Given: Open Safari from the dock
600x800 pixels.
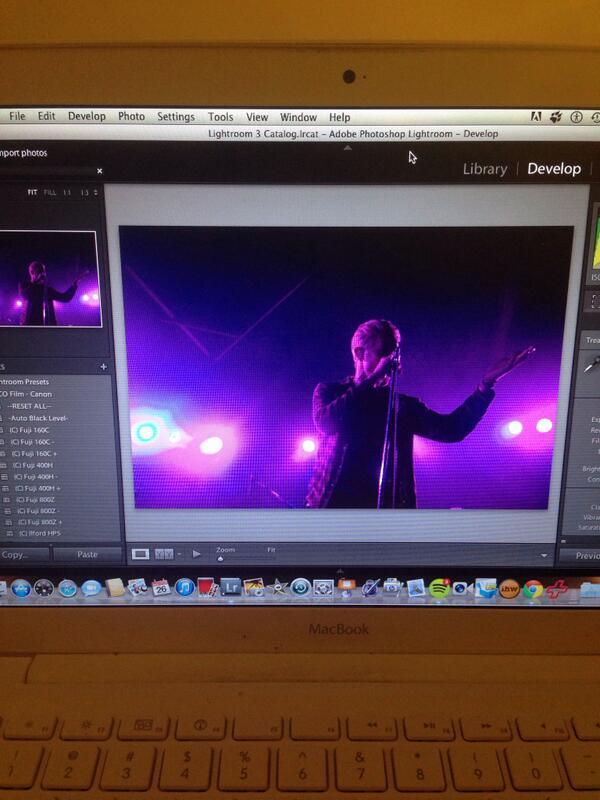Looking at the screenshot, I should (67, 588).
